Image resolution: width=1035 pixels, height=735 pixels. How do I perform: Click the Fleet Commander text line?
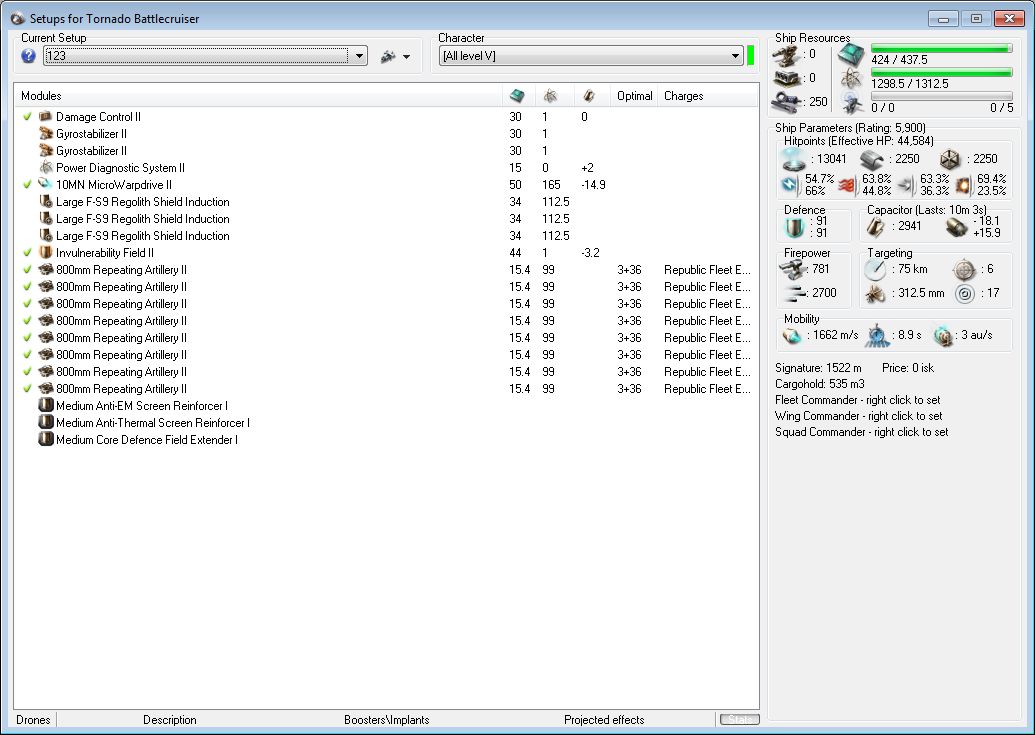pyautogui.click(x=858, y=400)
